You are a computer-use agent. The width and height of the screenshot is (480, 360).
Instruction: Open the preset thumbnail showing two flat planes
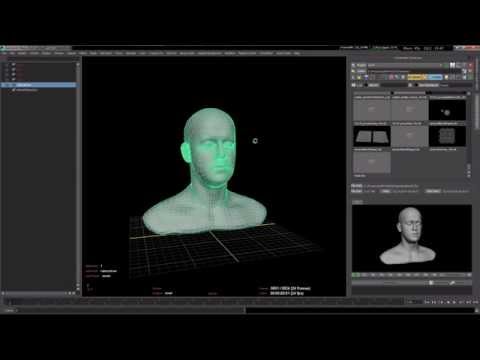coord(372,136)
